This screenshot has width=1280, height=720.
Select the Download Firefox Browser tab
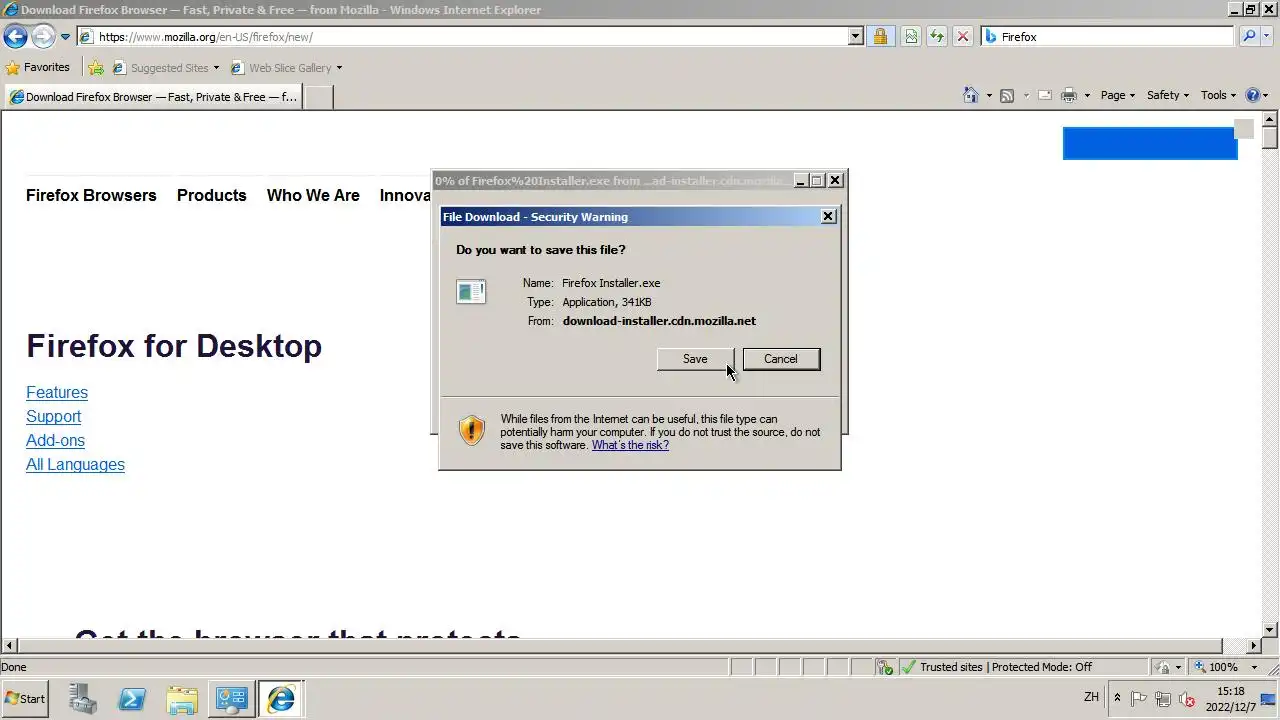tap(152, 97)
